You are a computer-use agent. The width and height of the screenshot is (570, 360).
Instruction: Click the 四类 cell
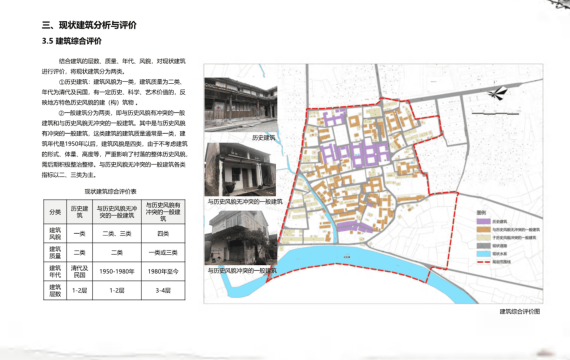(163, 233)
